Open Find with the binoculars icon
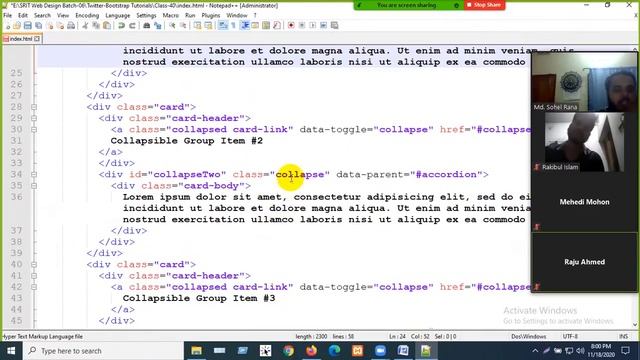Screen dimensions: 640x360 point(147,25)
